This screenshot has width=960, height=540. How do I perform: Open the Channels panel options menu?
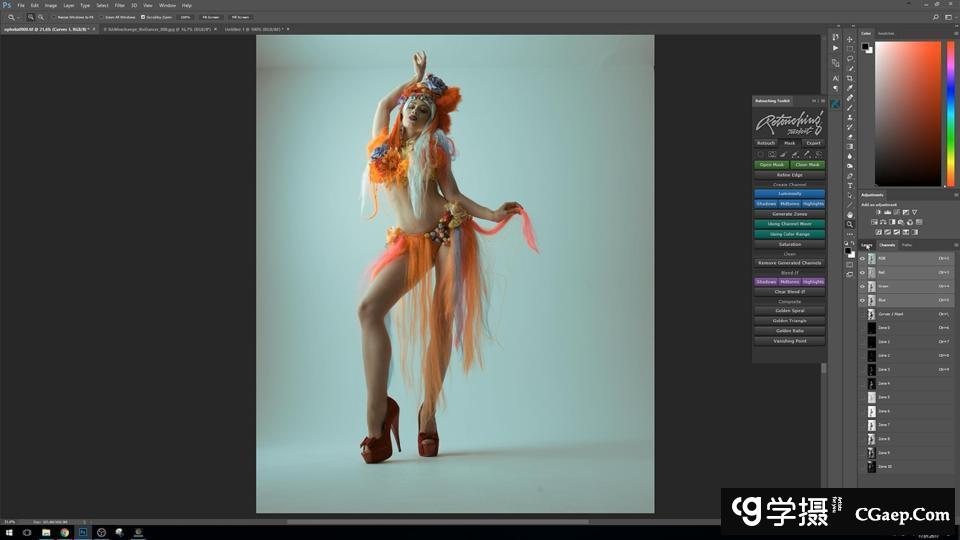(954, 245)
